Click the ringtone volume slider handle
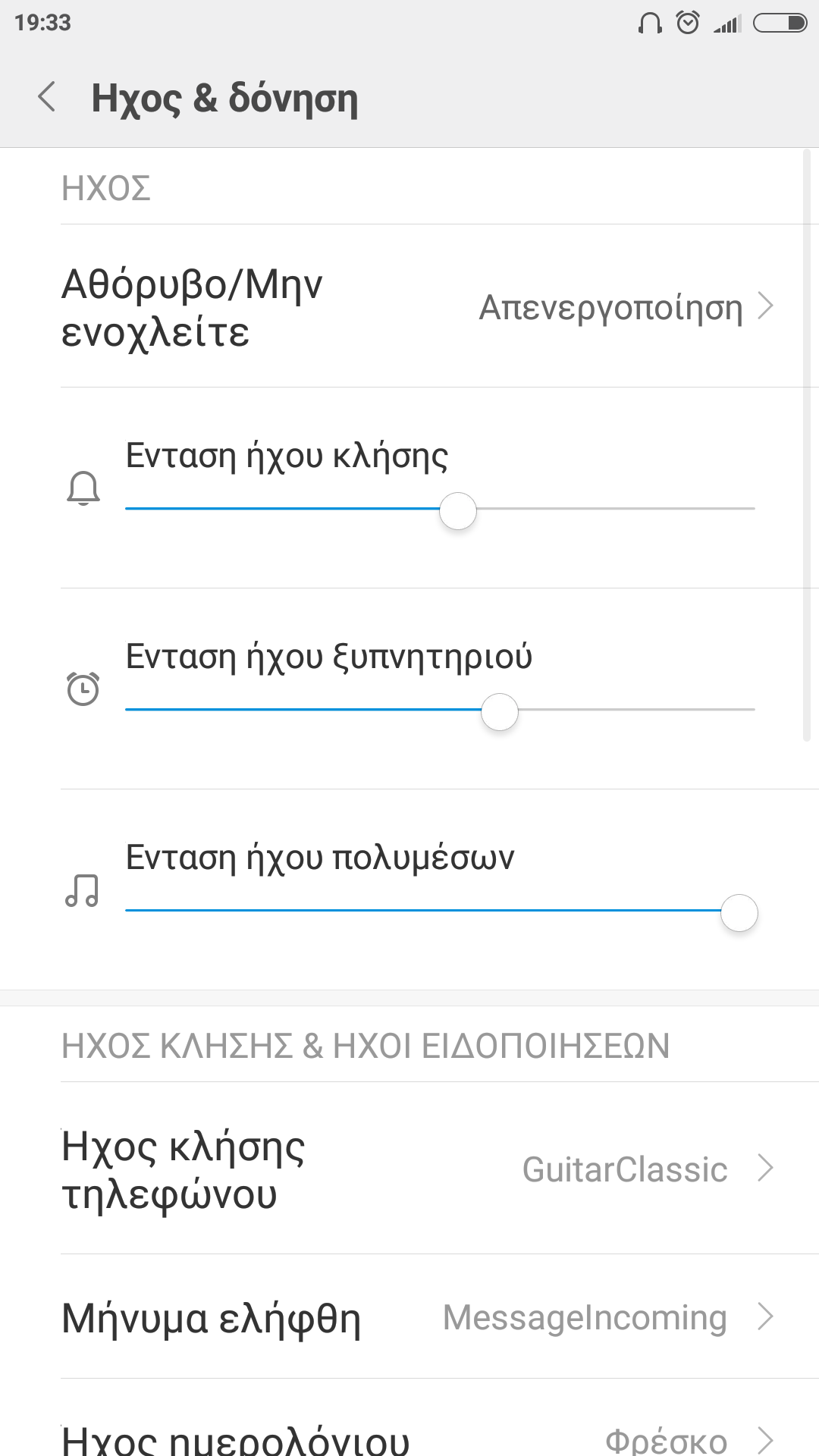The width and height of the screenshot is (819, 1456). pyautogui.click(x=458, y=511)
